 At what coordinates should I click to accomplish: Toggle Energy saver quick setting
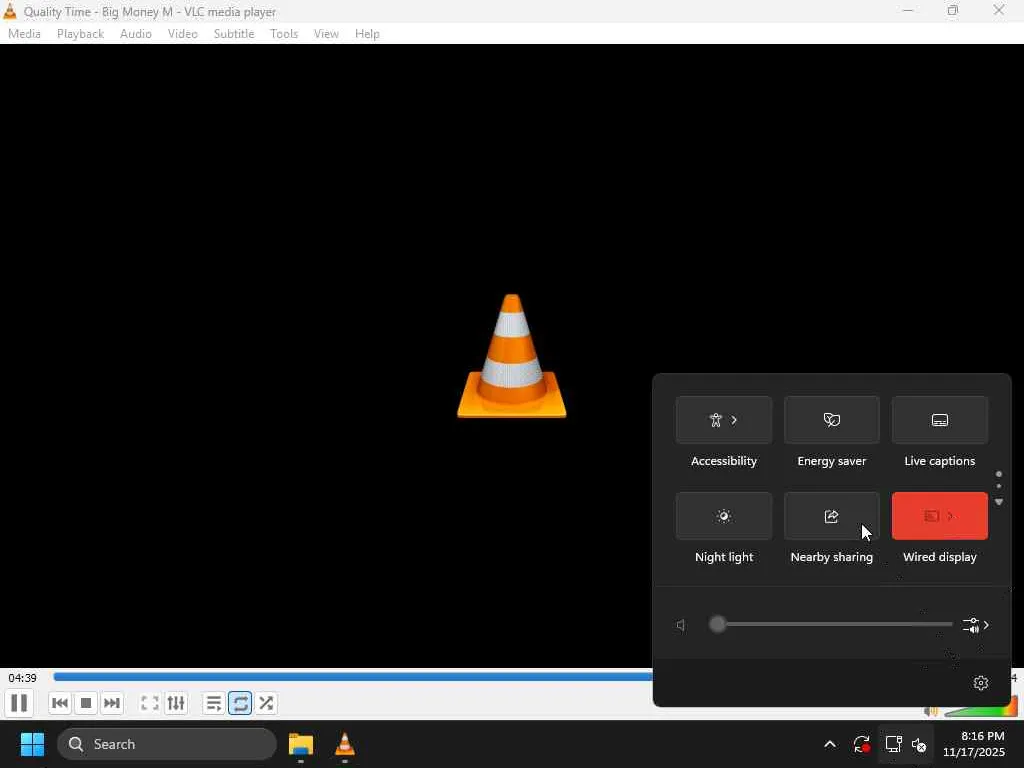(831, 420)
